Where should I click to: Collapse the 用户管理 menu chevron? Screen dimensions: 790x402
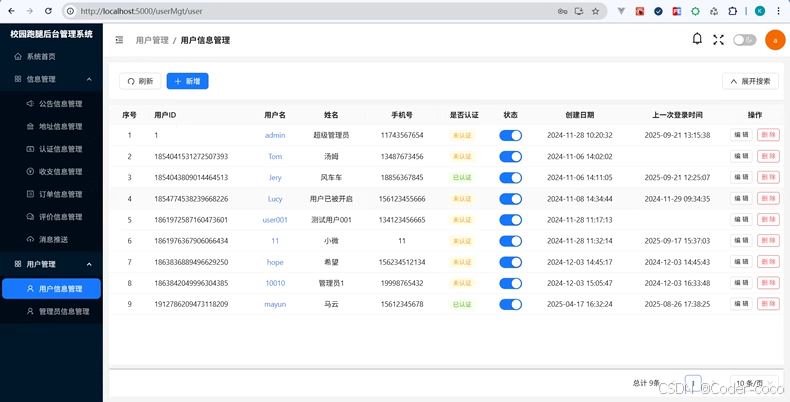89,264
